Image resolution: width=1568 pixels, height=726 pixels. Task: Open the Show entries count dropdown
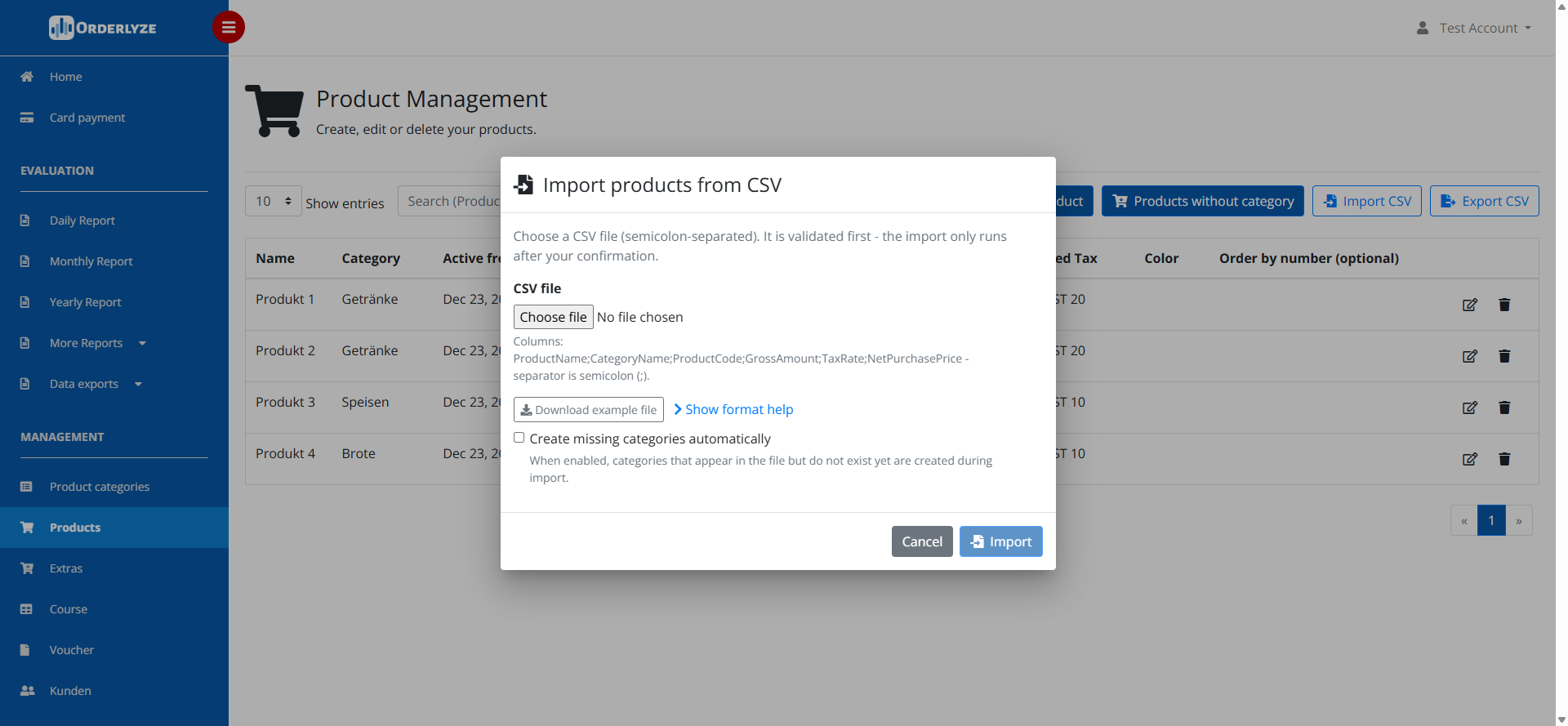274,201
